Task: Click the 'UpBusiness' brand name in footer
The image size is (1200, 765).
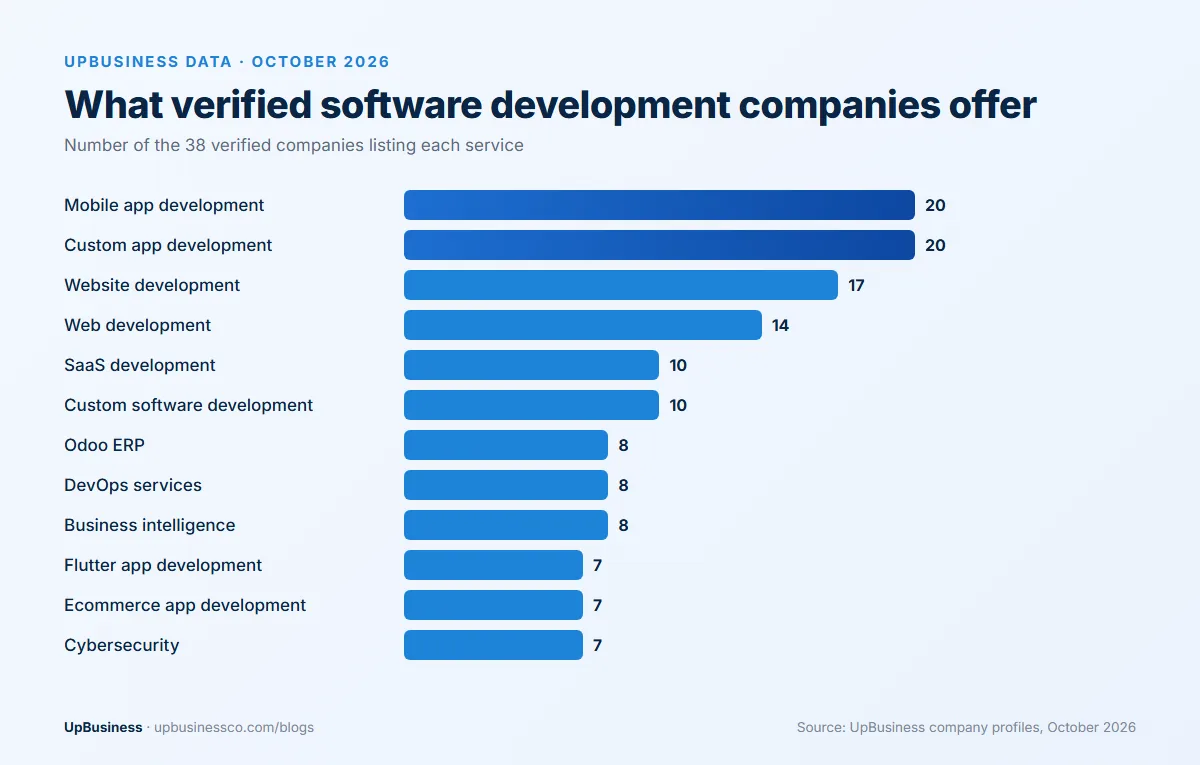Action: pyautogui.click(x=103, y=727)
